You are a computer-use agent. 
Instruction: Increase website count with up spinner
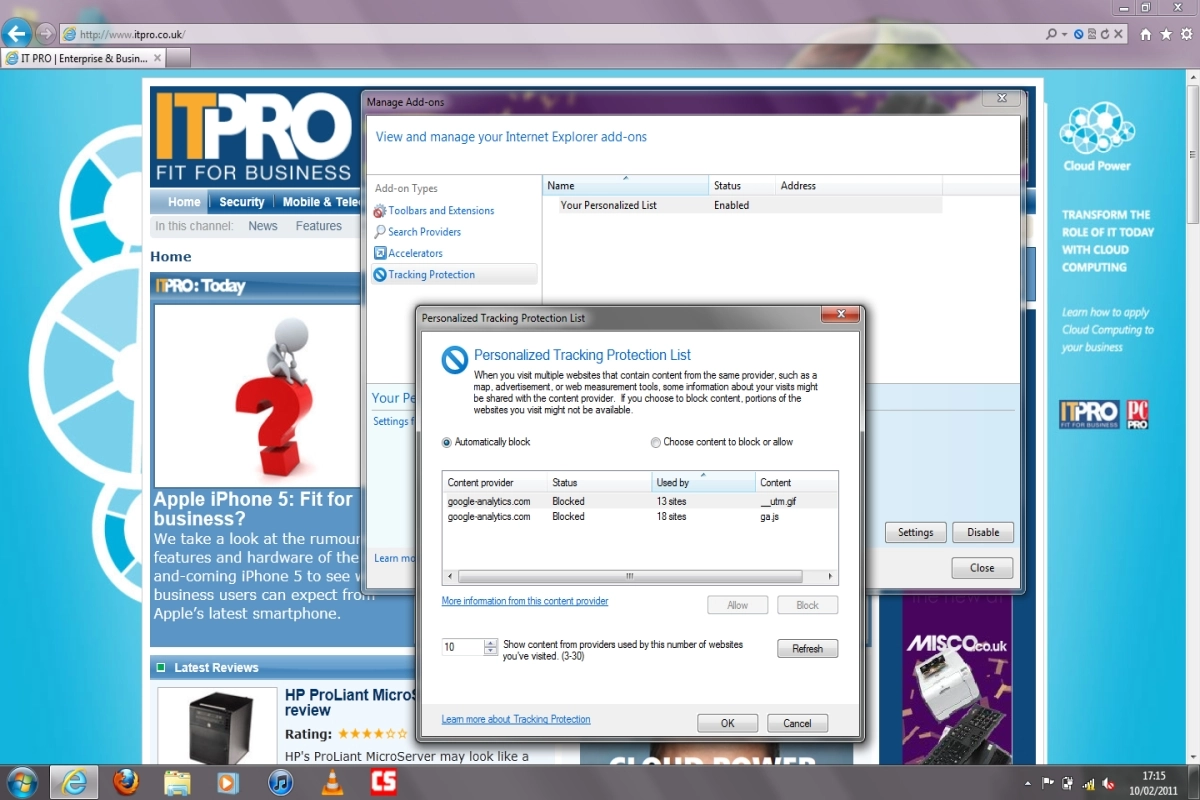coord(490,643)
